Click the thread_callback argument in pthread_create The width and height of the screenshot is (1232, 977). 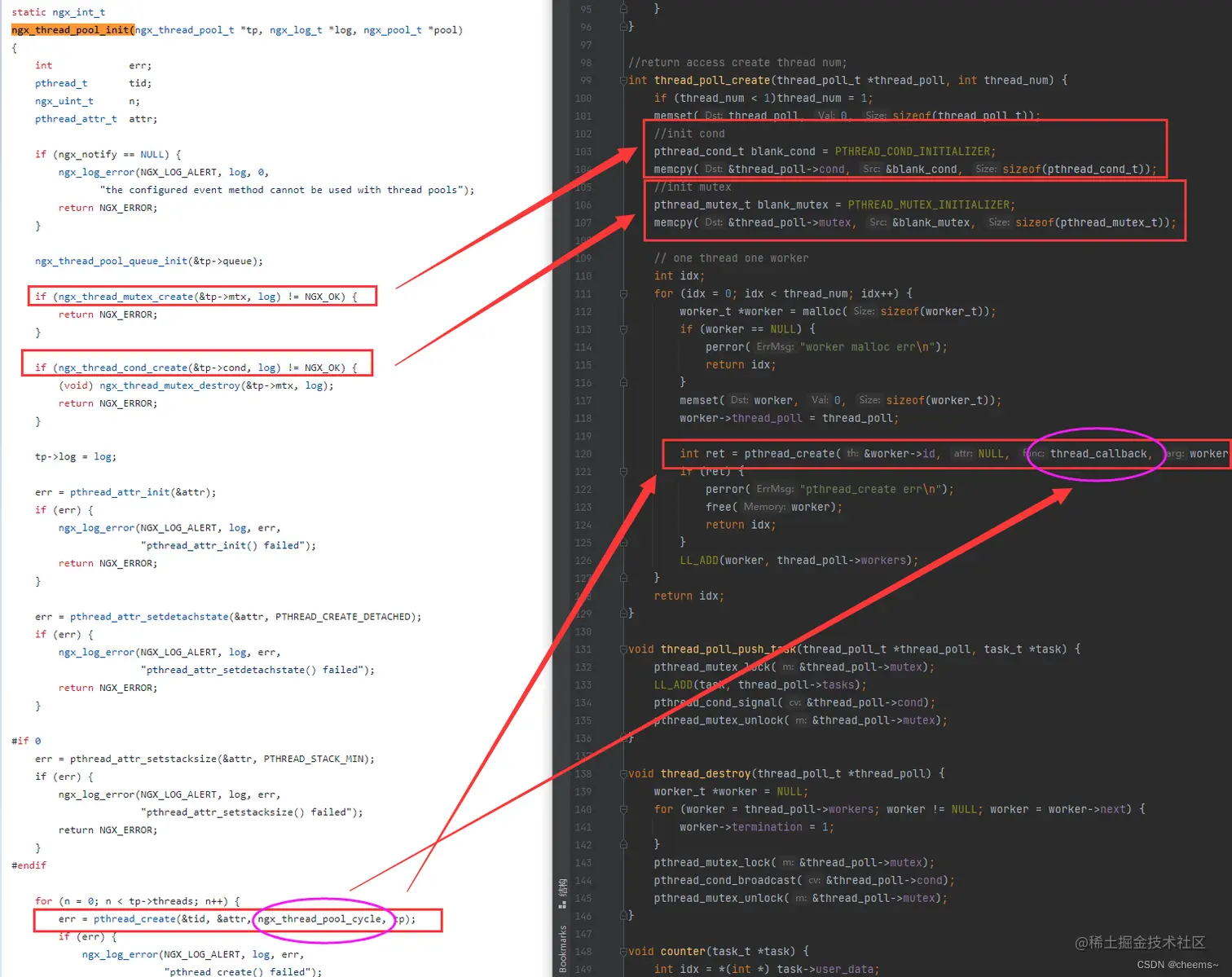1098,454
